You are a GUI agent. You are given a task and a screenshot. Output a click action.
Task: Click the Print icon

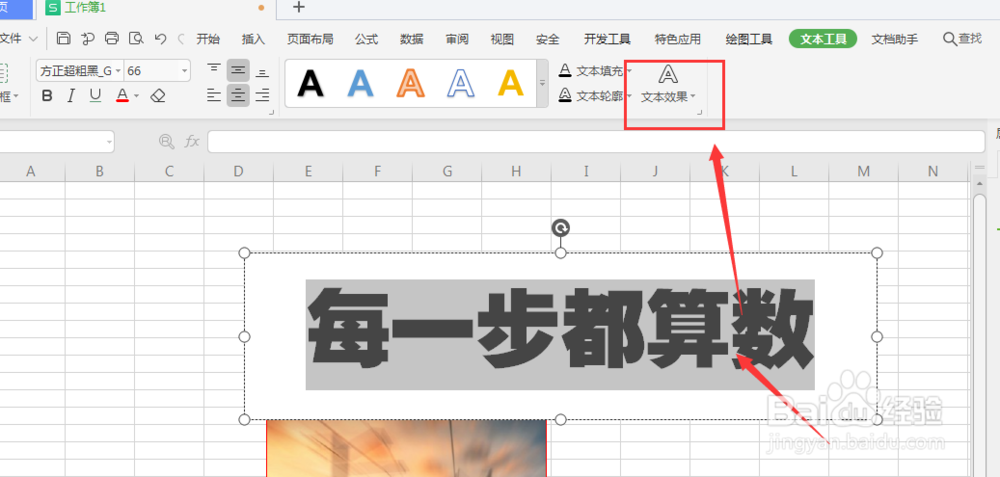112,39
